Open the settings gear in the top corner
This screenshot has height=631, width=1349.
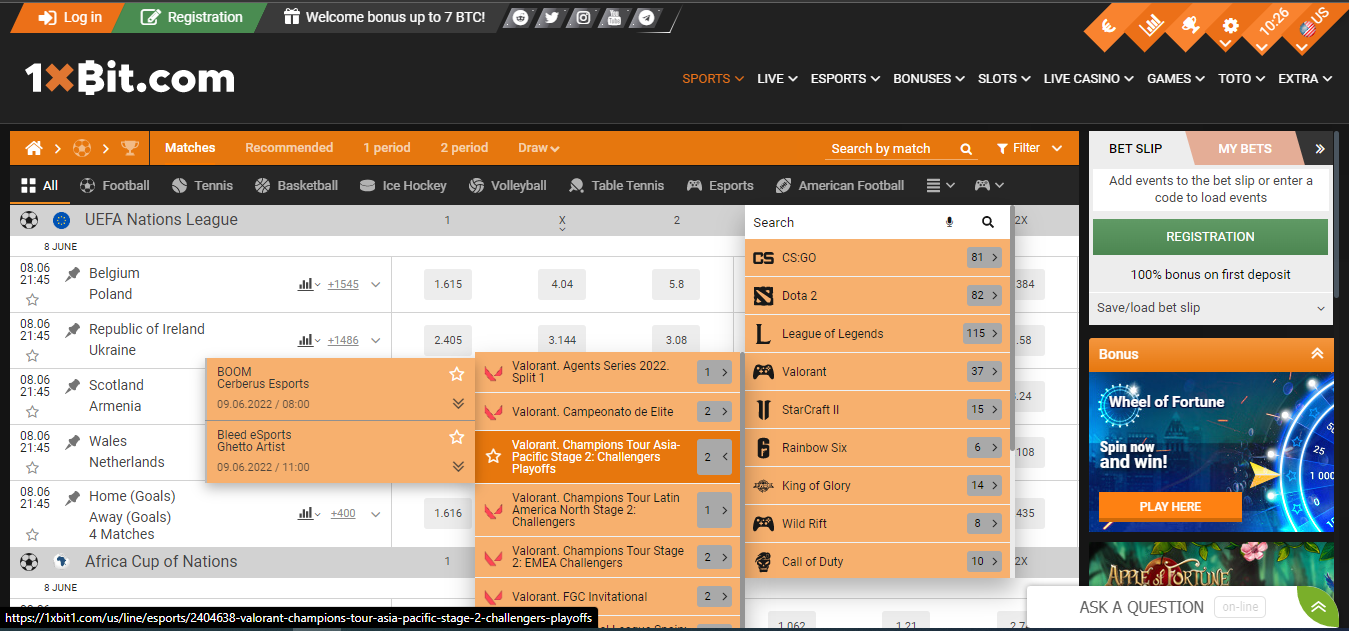(x=1229, y=27)
